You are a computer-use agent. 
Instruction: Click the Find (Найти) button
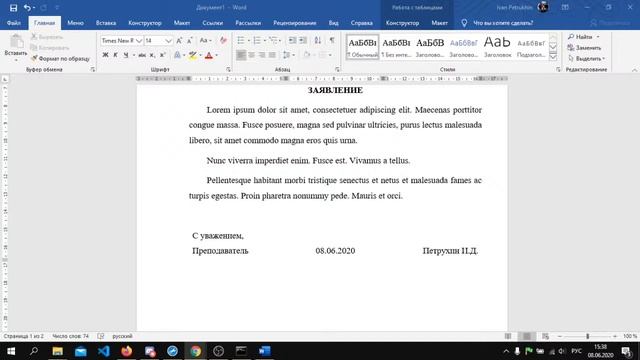click(x=580, y=37)
